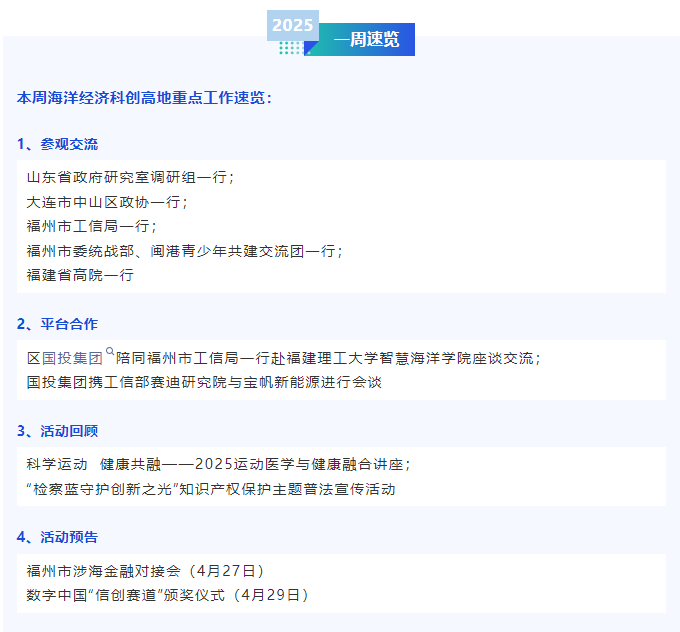Screen dimensions: 680x632
Task: Click the line 福州市工信局一行
Action: pyautogui.click(x=91, y=226)
